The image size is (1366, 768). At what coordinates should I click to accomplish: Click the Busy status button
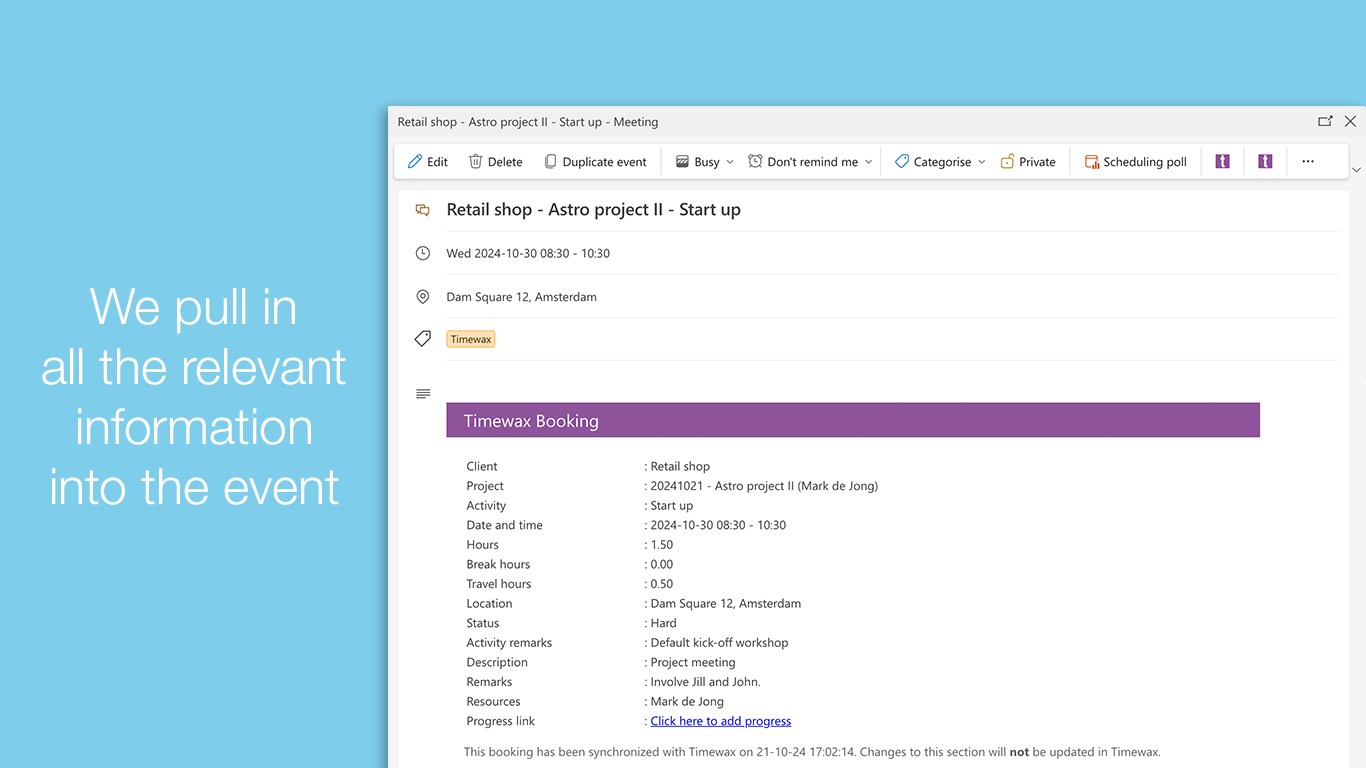click(x=697, y=162)
